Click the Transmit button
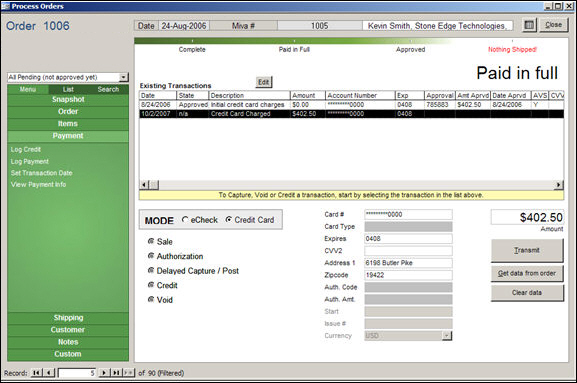The height and width of the screenshot is (383, 577). (527, 250)
